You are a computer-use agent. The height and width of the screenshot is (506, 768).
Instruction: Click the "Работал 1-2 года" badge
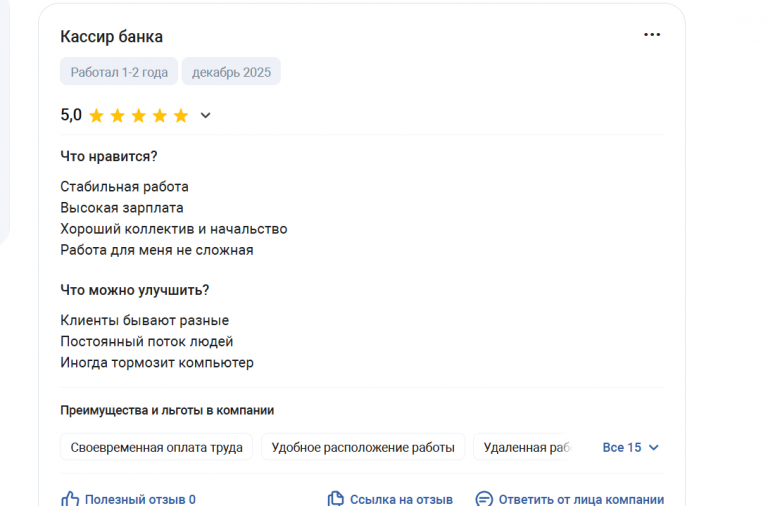coord(119,72)
